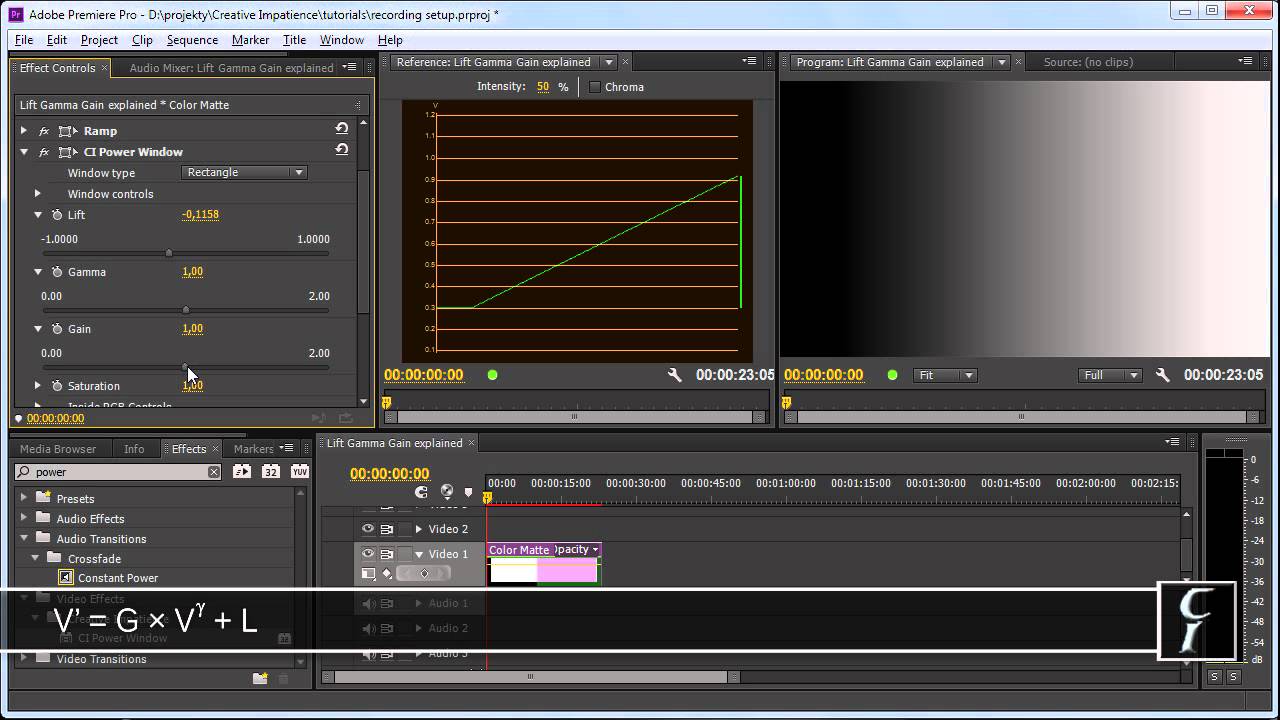
Task: Solo the left audio channel button
Action: (x=1214, y=677)
